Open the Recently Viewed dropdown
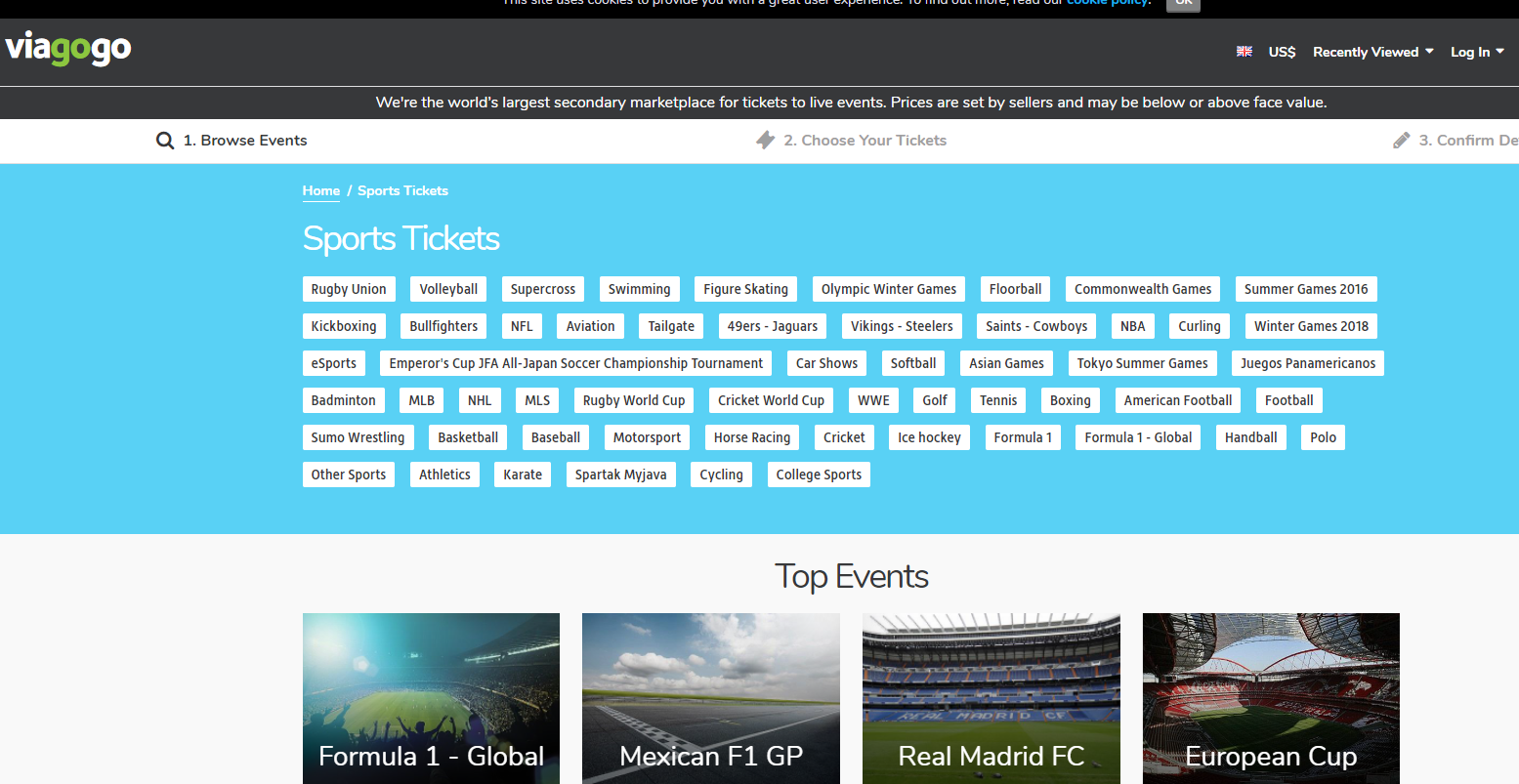 tap(1372, 52)
